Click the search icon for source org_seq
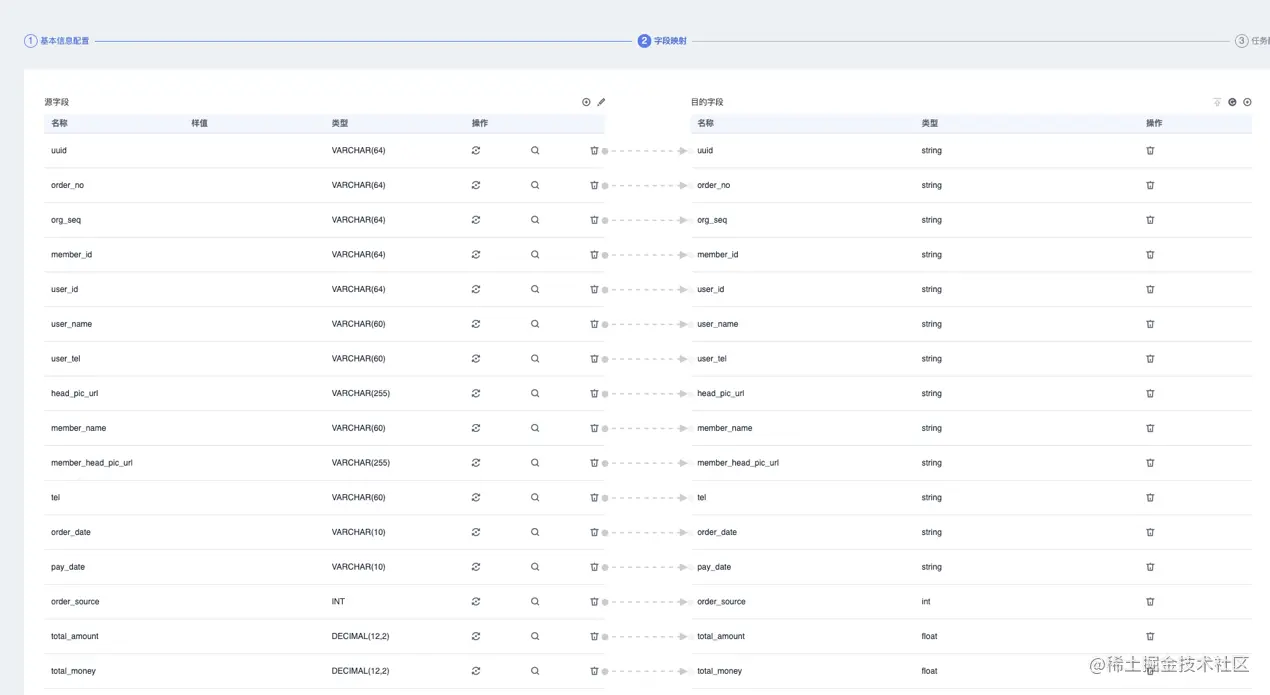The height and width of the screenshot is (695, 1270). click(535, 220)
